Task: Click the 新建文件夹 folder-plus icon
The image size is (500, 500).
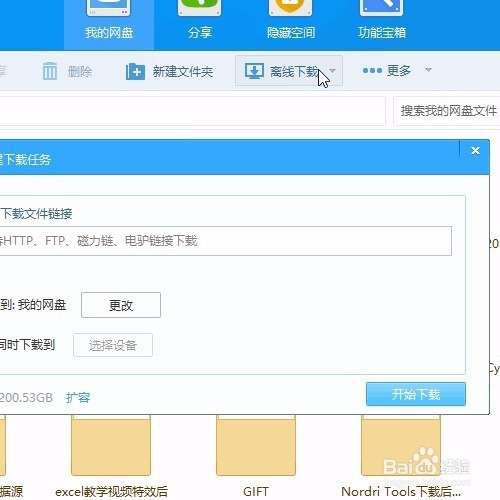Action: 135,71
